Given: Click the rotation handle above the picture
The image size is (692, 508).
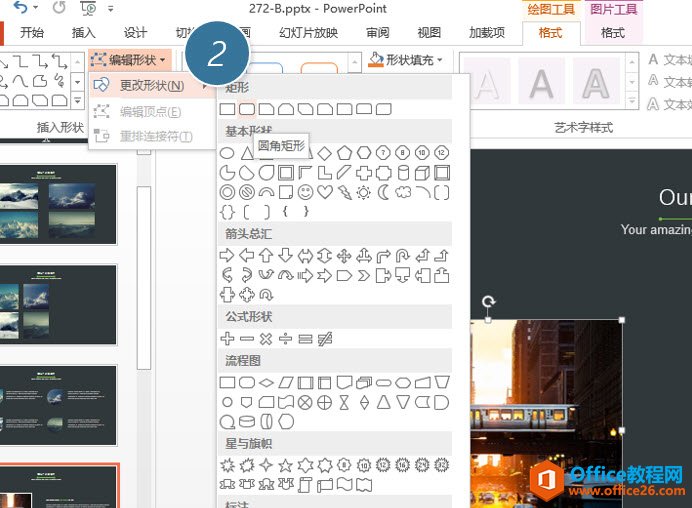Looking at the screenshot, I should [488, 302].
